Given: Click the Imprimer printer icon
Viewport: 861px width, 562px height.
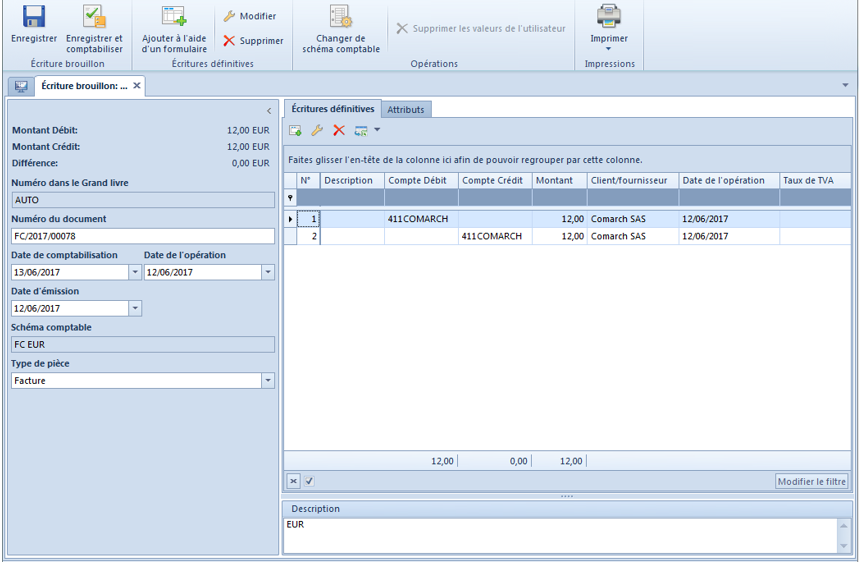Looking at the screenshot, I should (x=609, y=16).
